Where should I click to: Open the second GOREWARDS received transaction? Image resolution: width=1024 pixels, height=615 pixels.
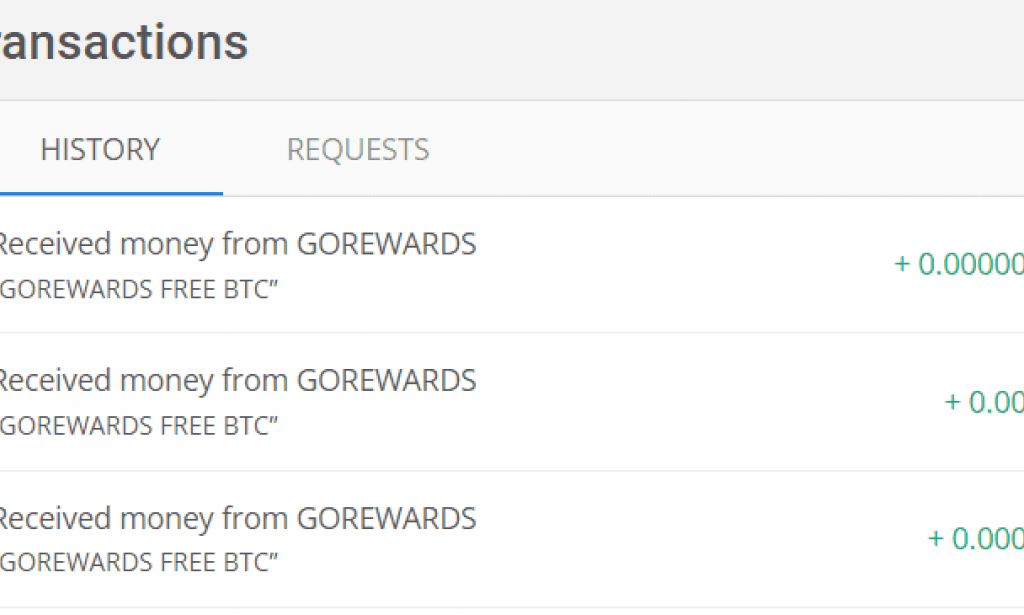[240, 380]
